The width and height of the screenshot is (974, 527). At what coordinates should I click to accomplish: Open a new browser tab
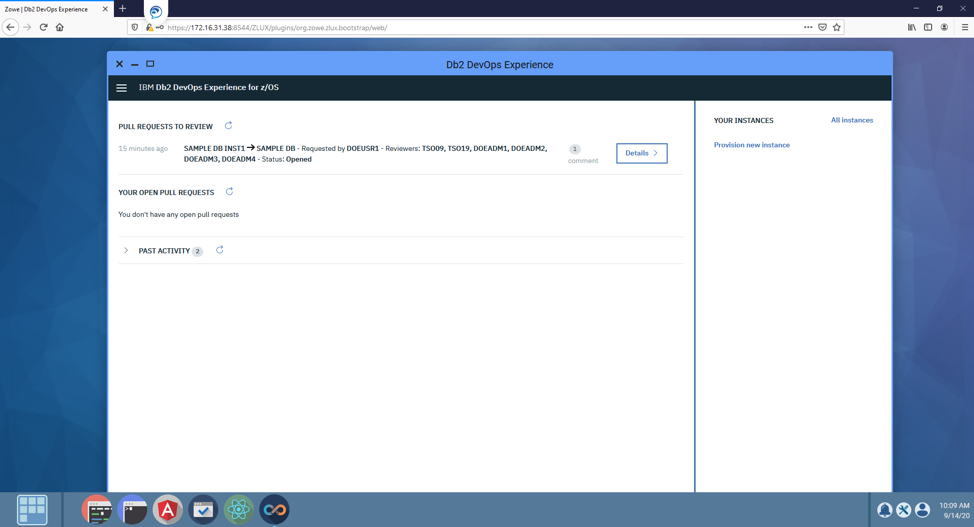pyautogui.click(x=122, y=9)
